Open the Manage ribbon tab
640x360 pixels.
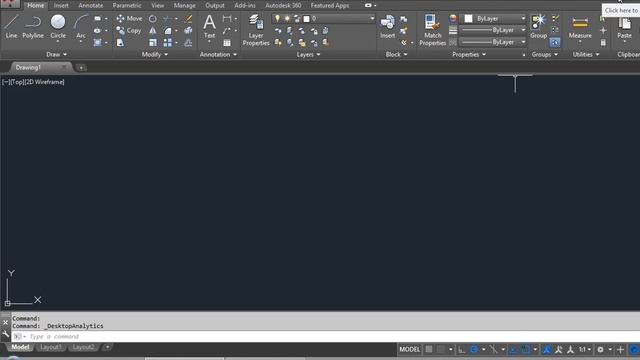(x=184, y=5)
